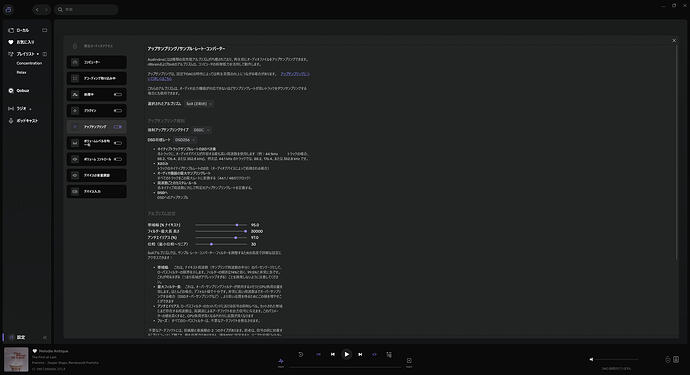Click the device icon beside Local

44,30
